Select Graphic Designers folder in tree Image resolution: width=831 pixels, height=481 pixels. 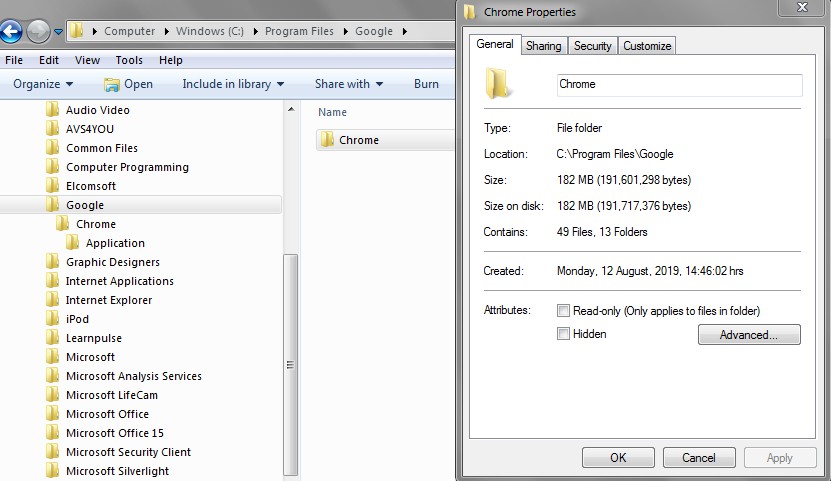coord(113,262)
